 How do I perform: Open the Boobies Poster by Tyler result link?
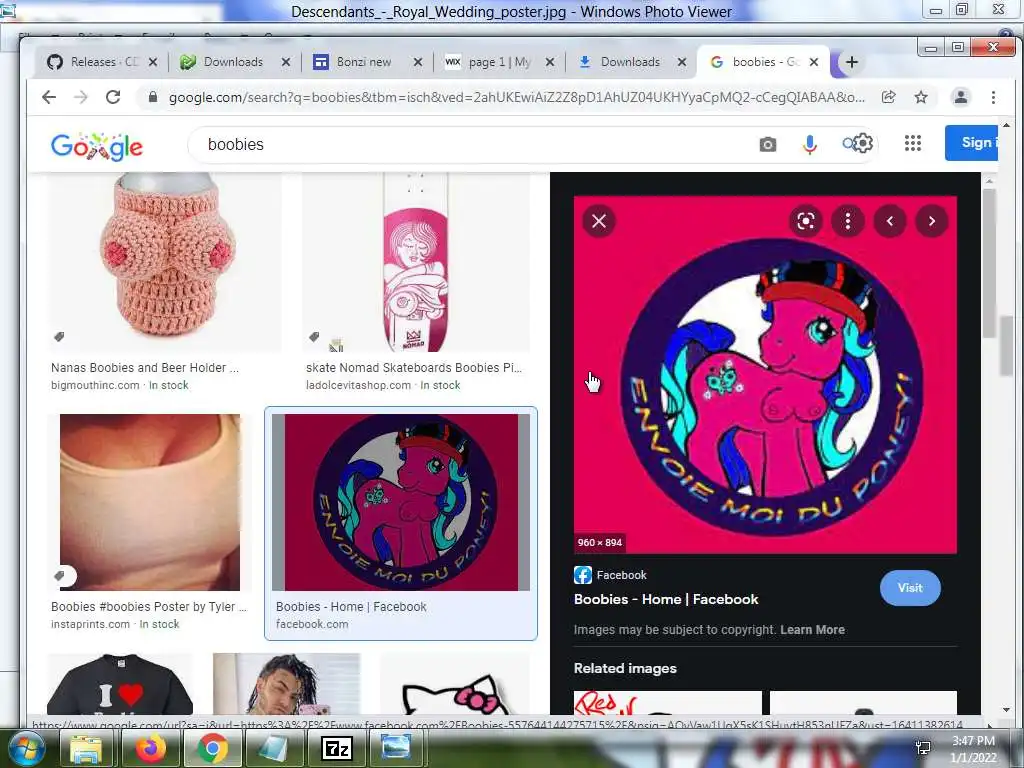point(149,607)
